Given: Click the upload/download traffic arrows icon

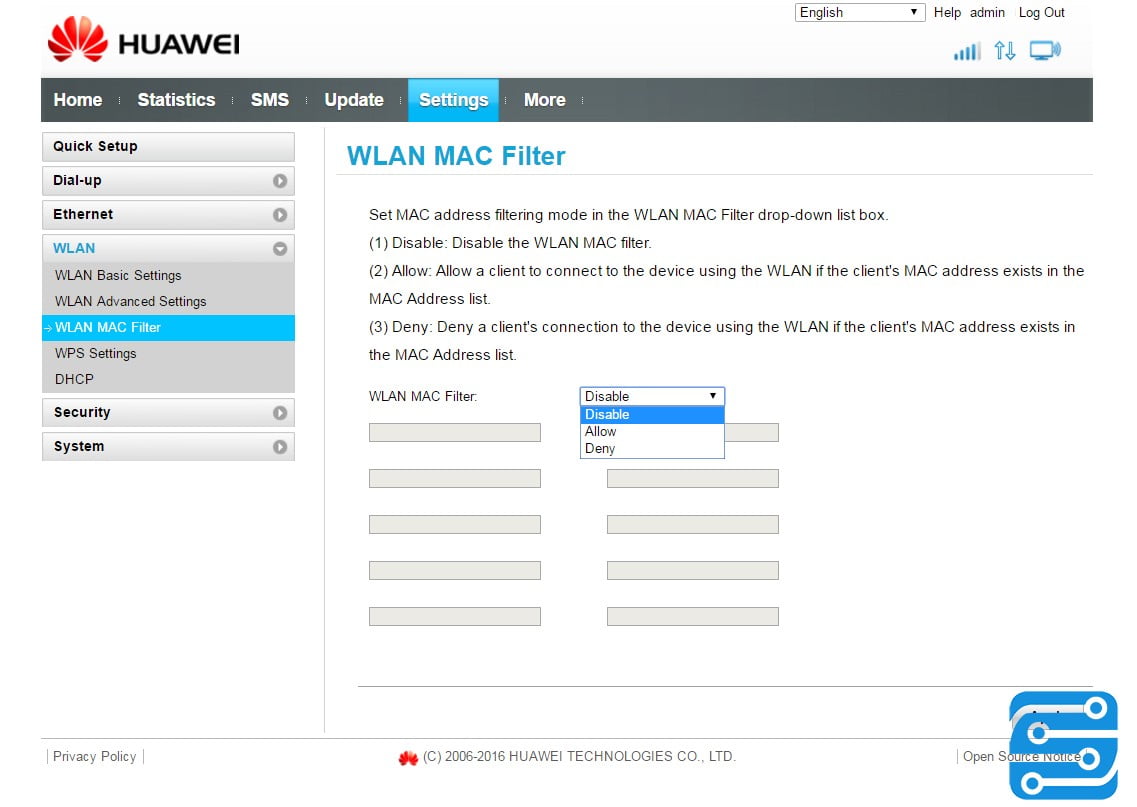Looking at the screenshot, I should click(x=1005, y=50).
